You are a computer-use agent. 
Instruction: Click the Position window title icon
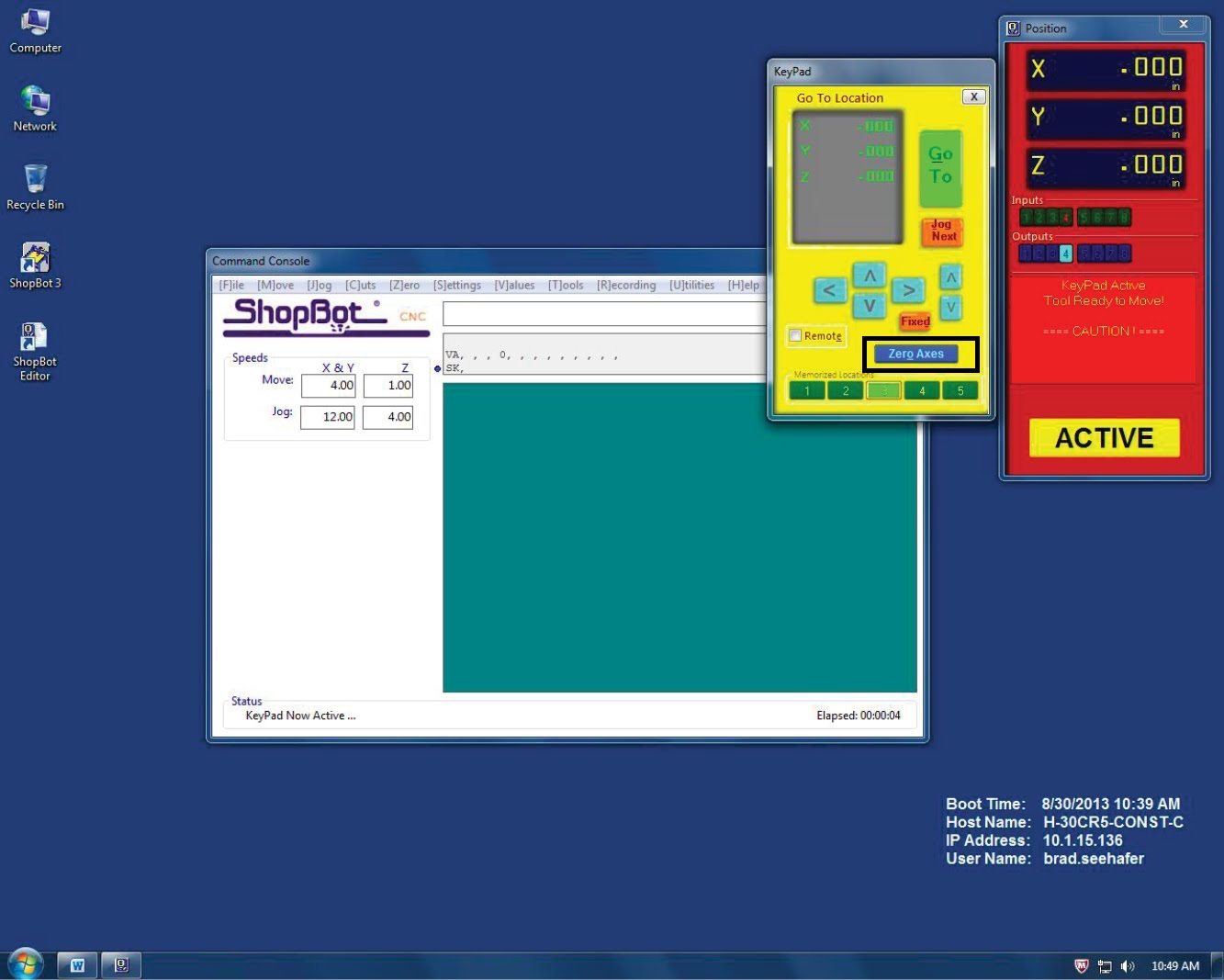pyautogui.click(x=1014, y=28)
